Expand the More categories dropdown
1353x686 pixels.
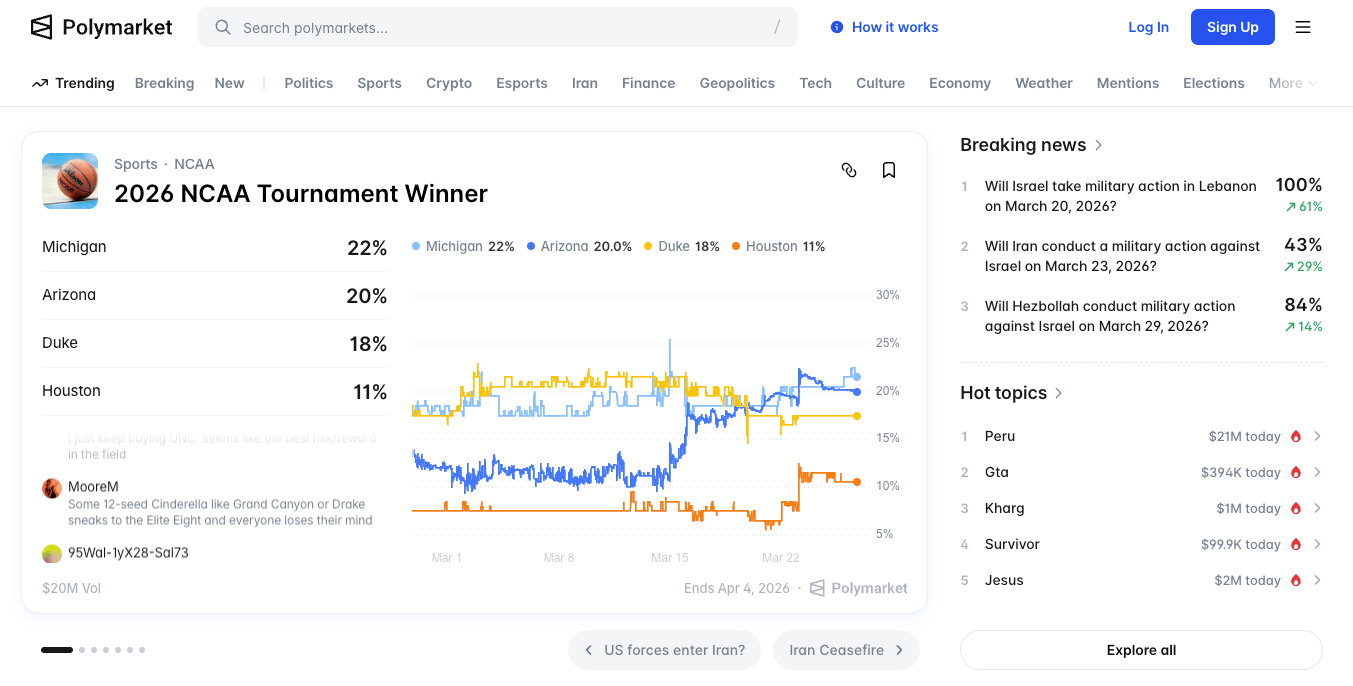coord(1292,83)
